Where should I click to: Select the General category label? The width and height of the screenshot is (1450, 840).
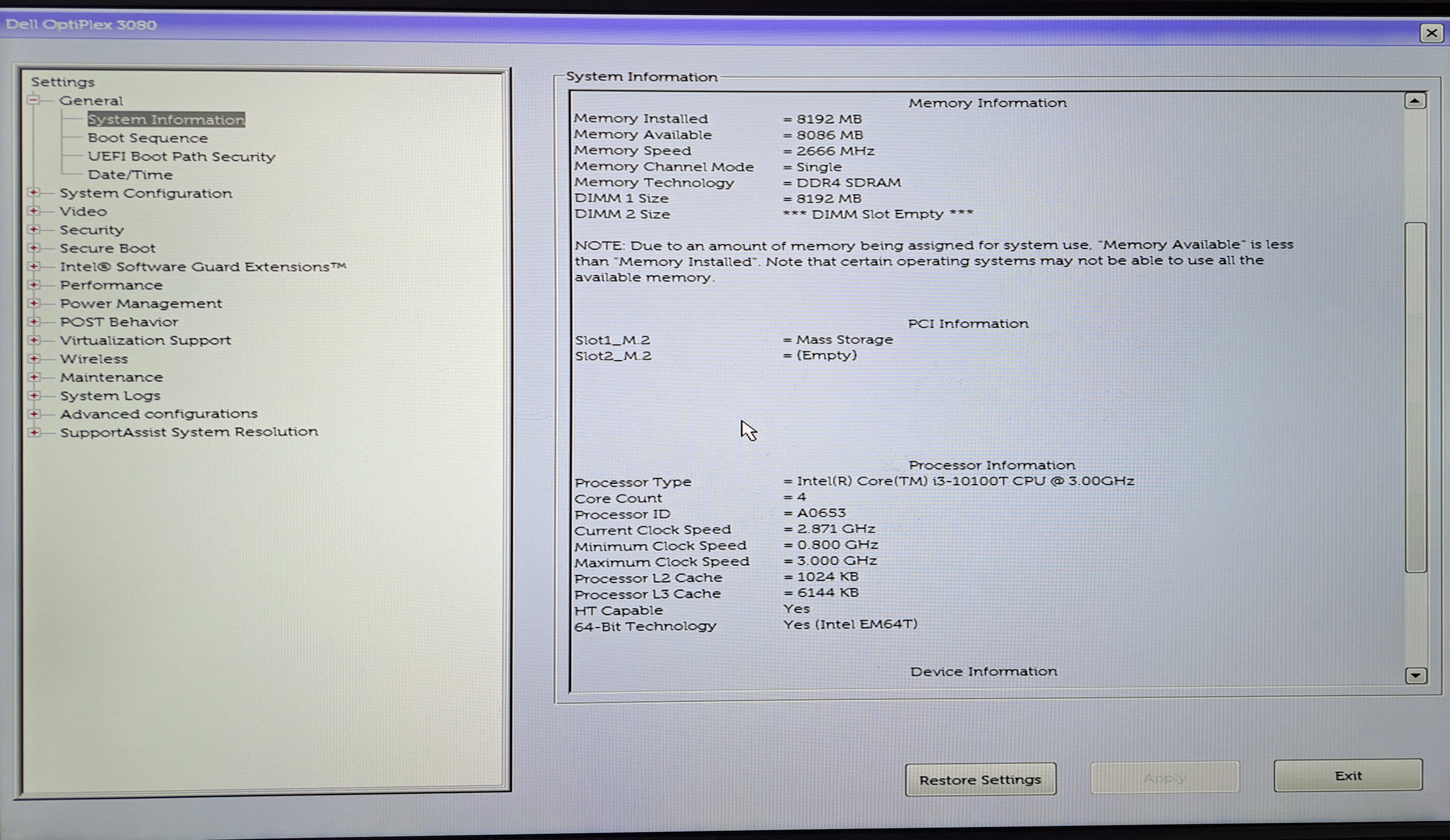pyautogui.click(x=91, y=101)
